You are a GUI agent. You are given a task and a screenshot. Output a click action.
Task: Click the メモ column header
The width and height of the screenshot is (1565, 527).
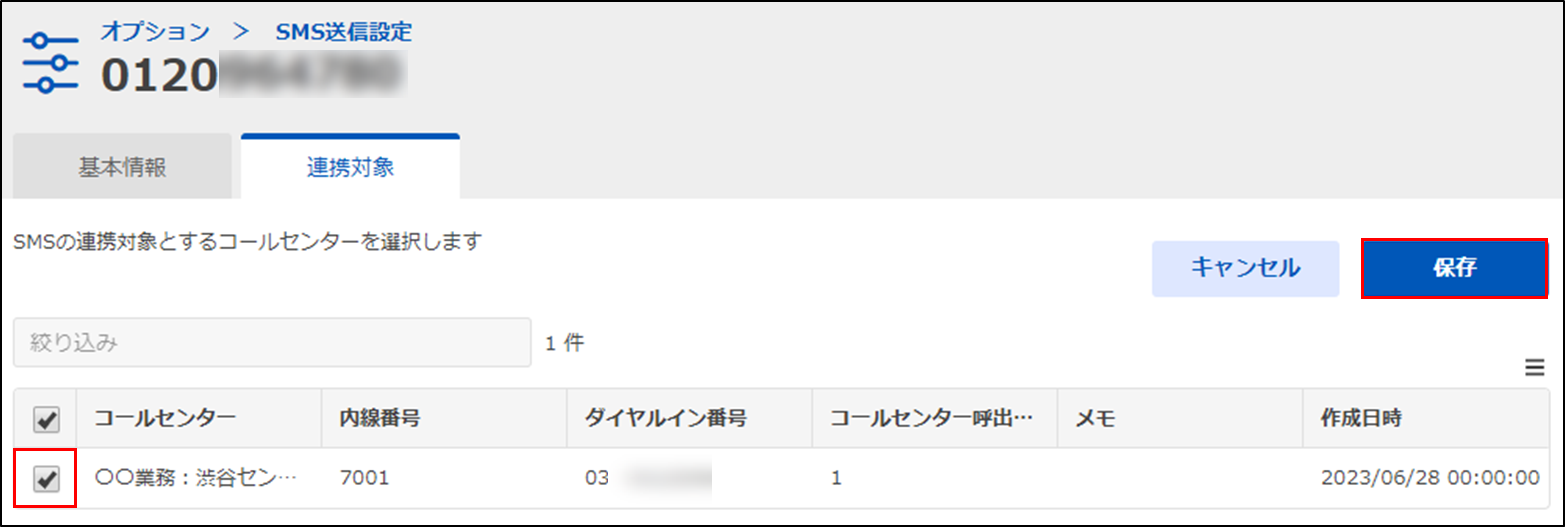coord(1180,419)
